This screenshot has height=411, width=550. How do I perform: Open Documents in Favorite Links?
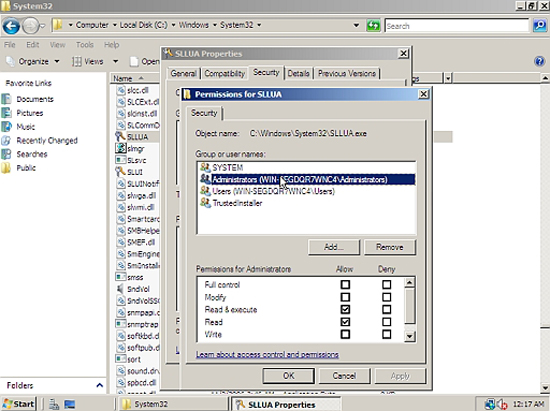(35, 99)
